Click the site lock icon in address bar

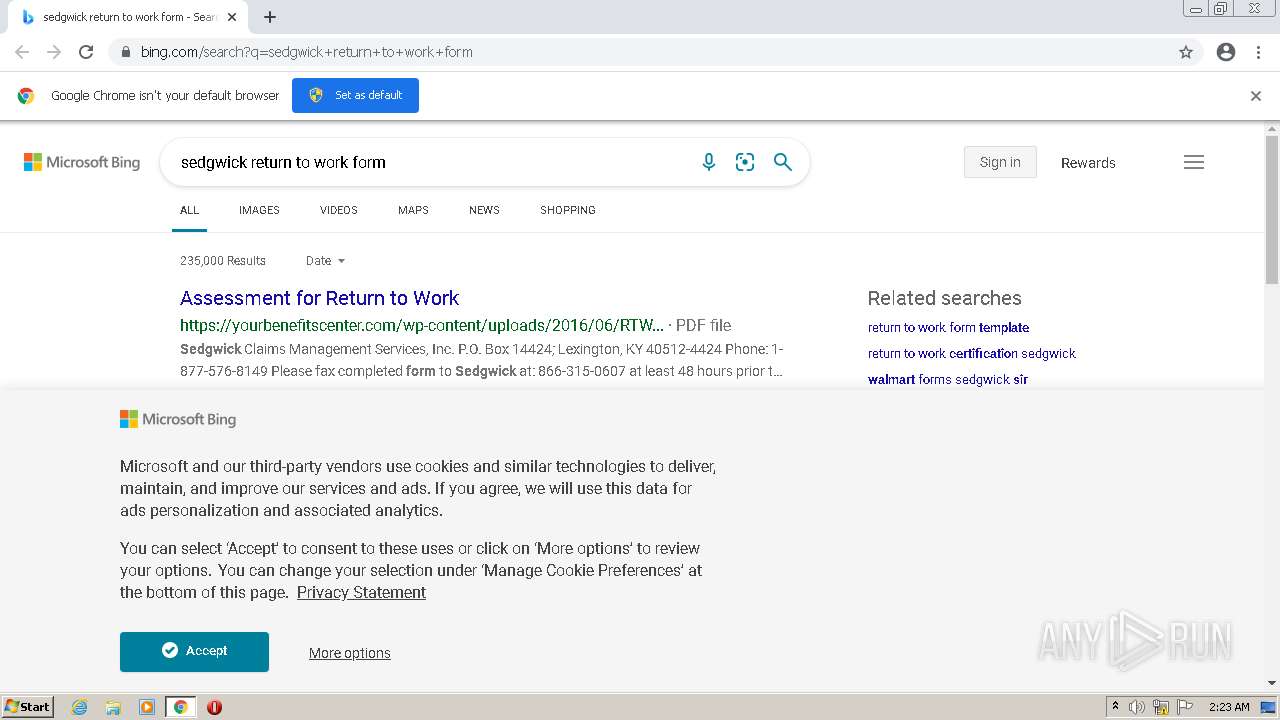(125, 52)
